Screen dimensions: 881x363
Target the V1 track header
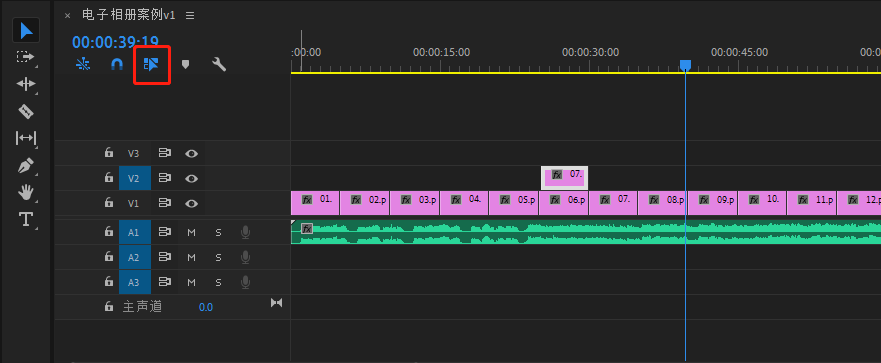pos(133,204)
